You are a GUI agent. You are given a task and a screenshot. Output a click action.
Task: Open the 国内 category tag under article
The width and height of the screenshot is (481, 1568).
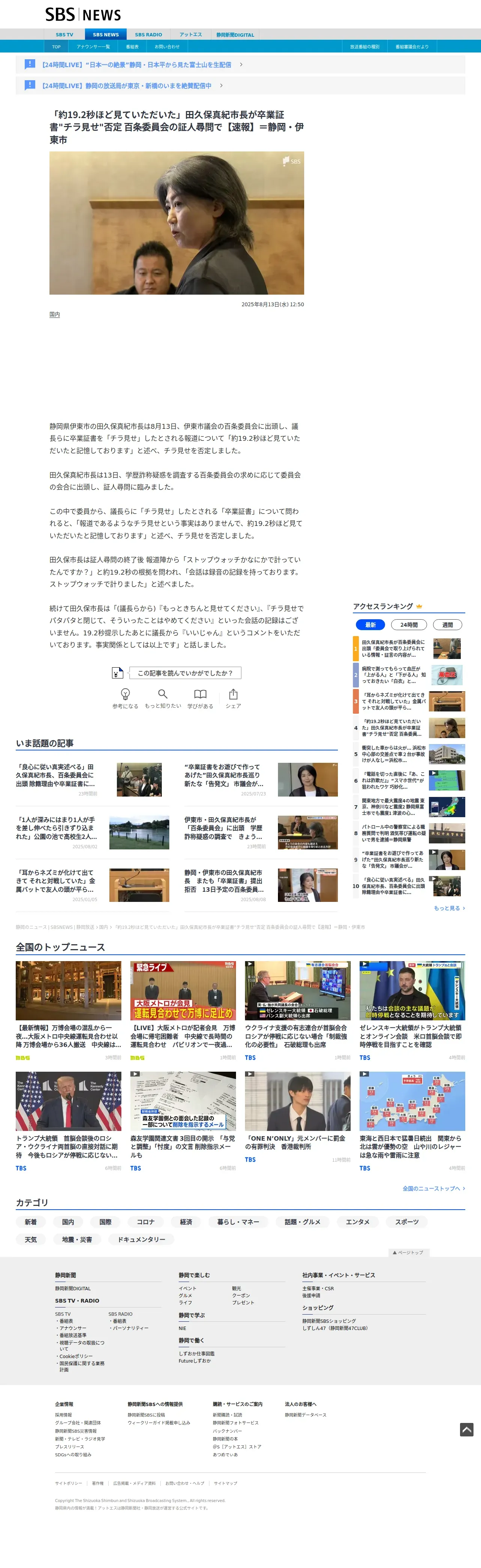click(55, 314)
